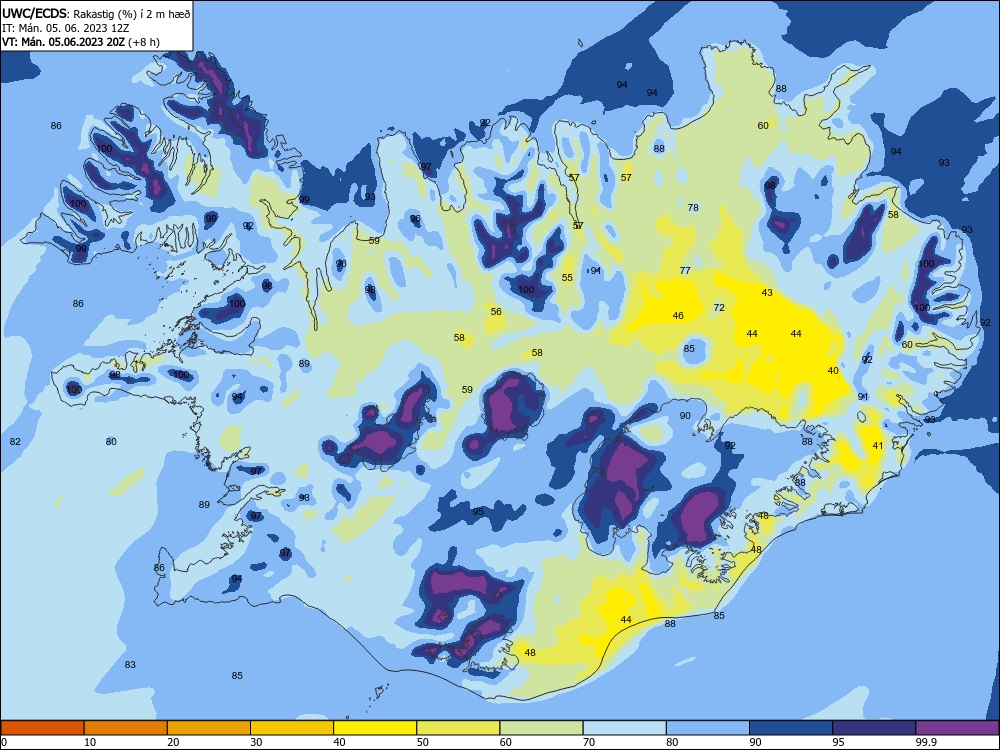Click the '85' value inside small blue highland patch
This screenshot has width=1000, height=750.
click(689, 349)
